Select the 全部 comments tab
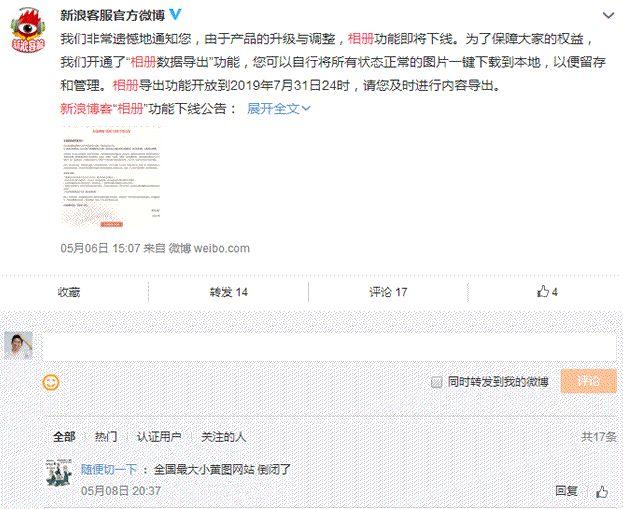This screenshot has height=509, width=623. click(x=64, y=437)
